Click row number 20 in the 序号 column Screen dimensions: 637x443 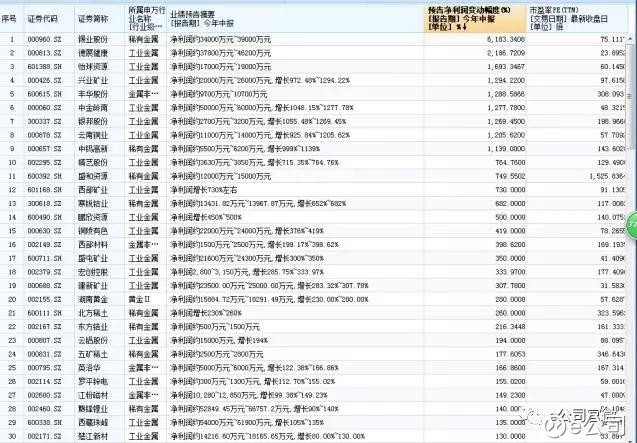(x=12, y=299)
